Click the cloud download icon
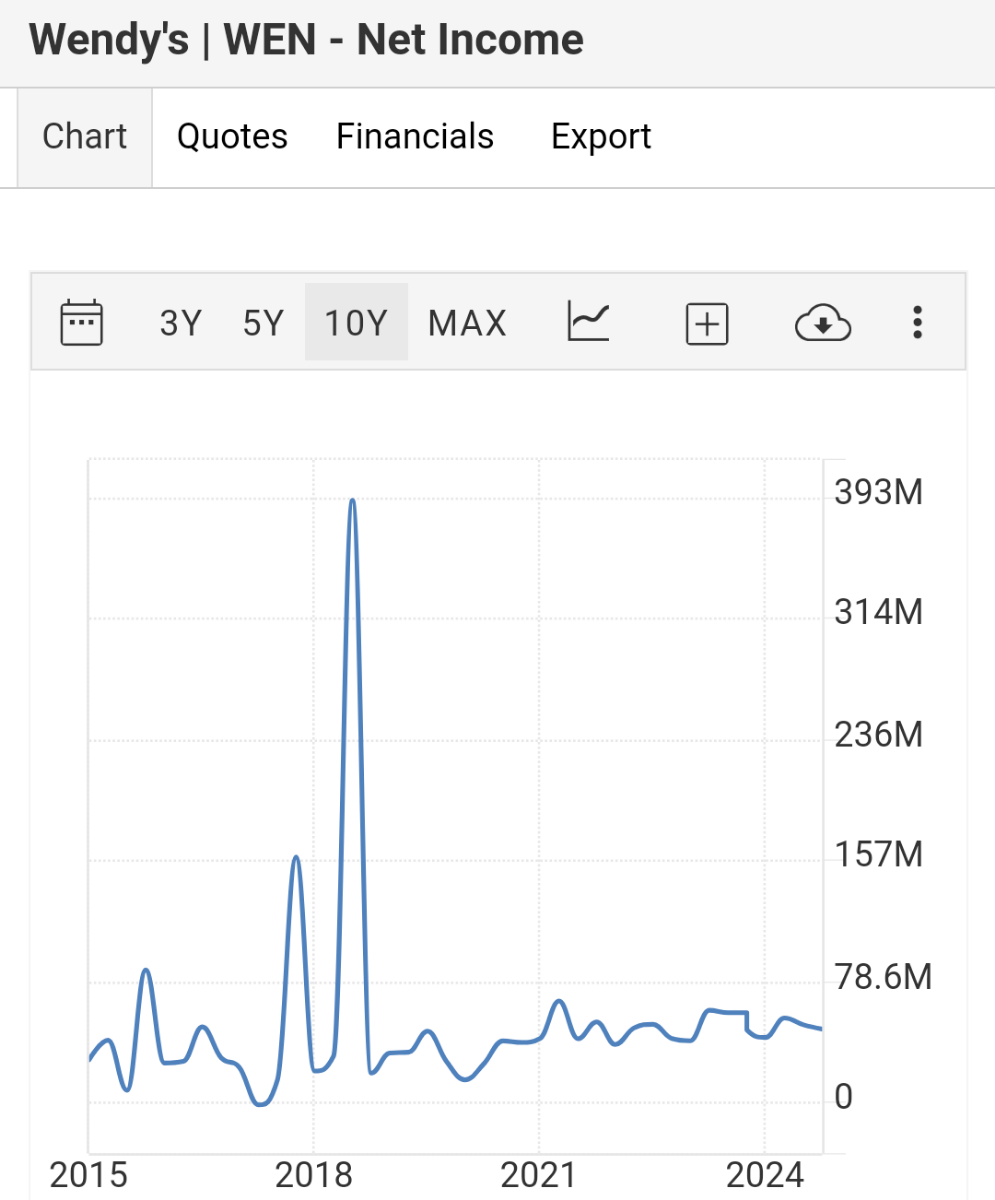The width and height of the screenshot is (995, 1200). point(822,324)
